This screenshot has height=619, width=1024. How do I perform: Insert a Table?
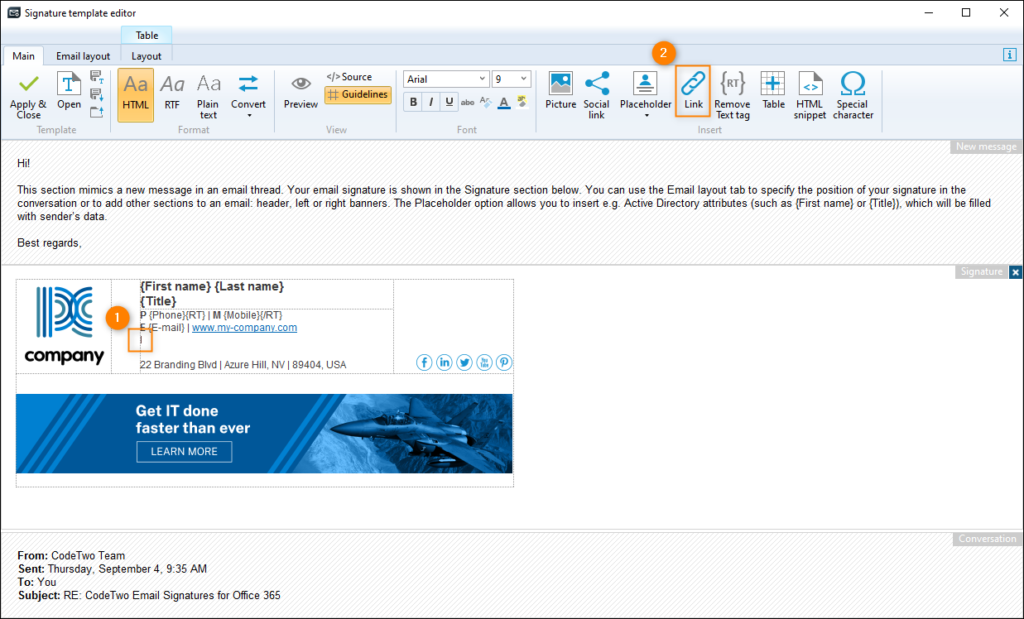pos(772,92)
